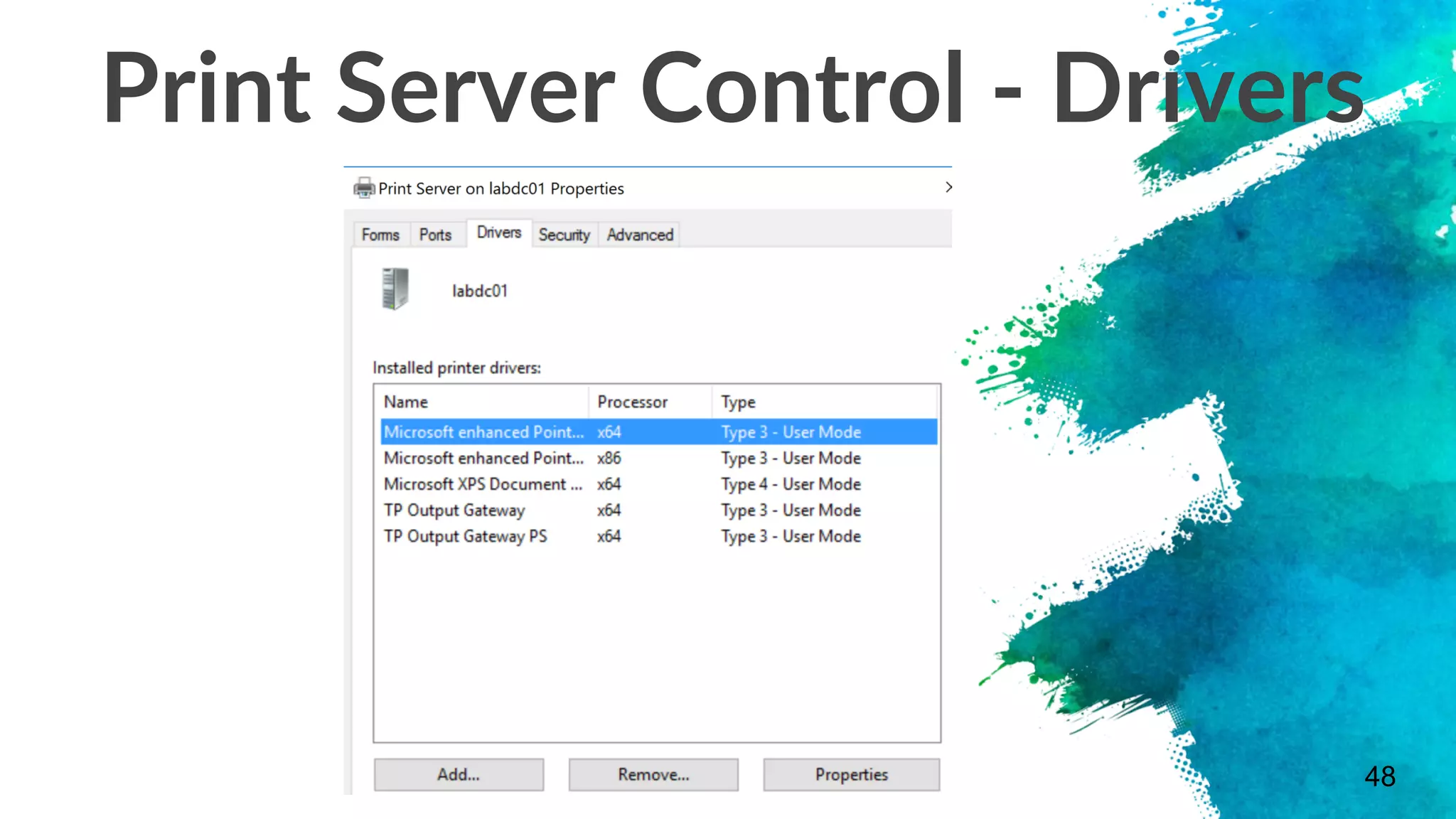Click x64 cell of TP Output Gateway row
1456x819 pixels.
[609, 510]
